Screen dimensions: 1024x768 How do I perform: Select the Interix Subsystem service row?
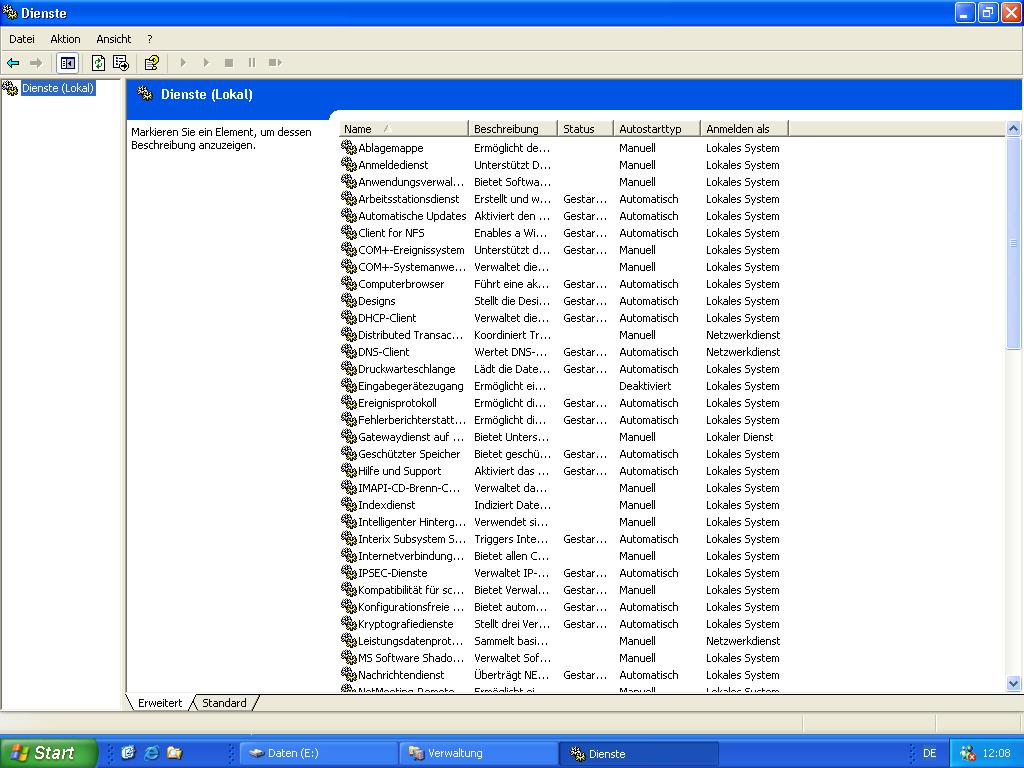point(562,538)
